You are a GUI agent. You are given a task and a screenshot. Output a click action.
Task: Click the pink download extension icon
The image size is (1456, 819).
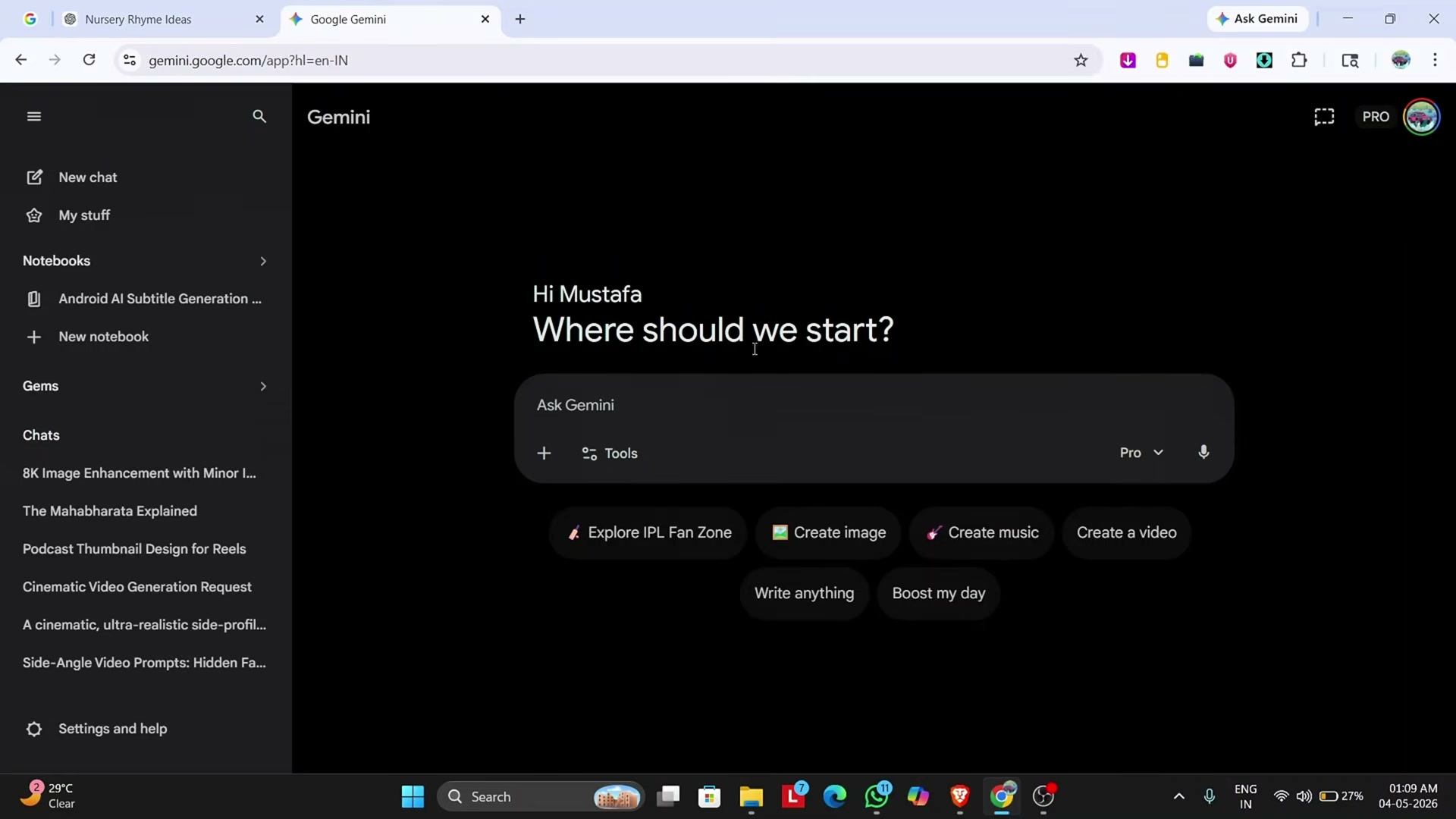[1128, 60]
